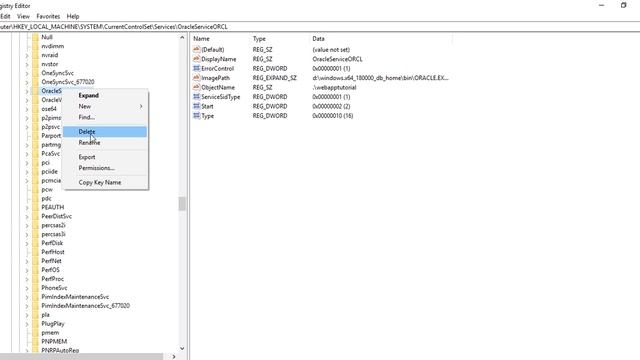Select the PerfProc key
Screen dimensions: 640x360
(x=53, y=279)
